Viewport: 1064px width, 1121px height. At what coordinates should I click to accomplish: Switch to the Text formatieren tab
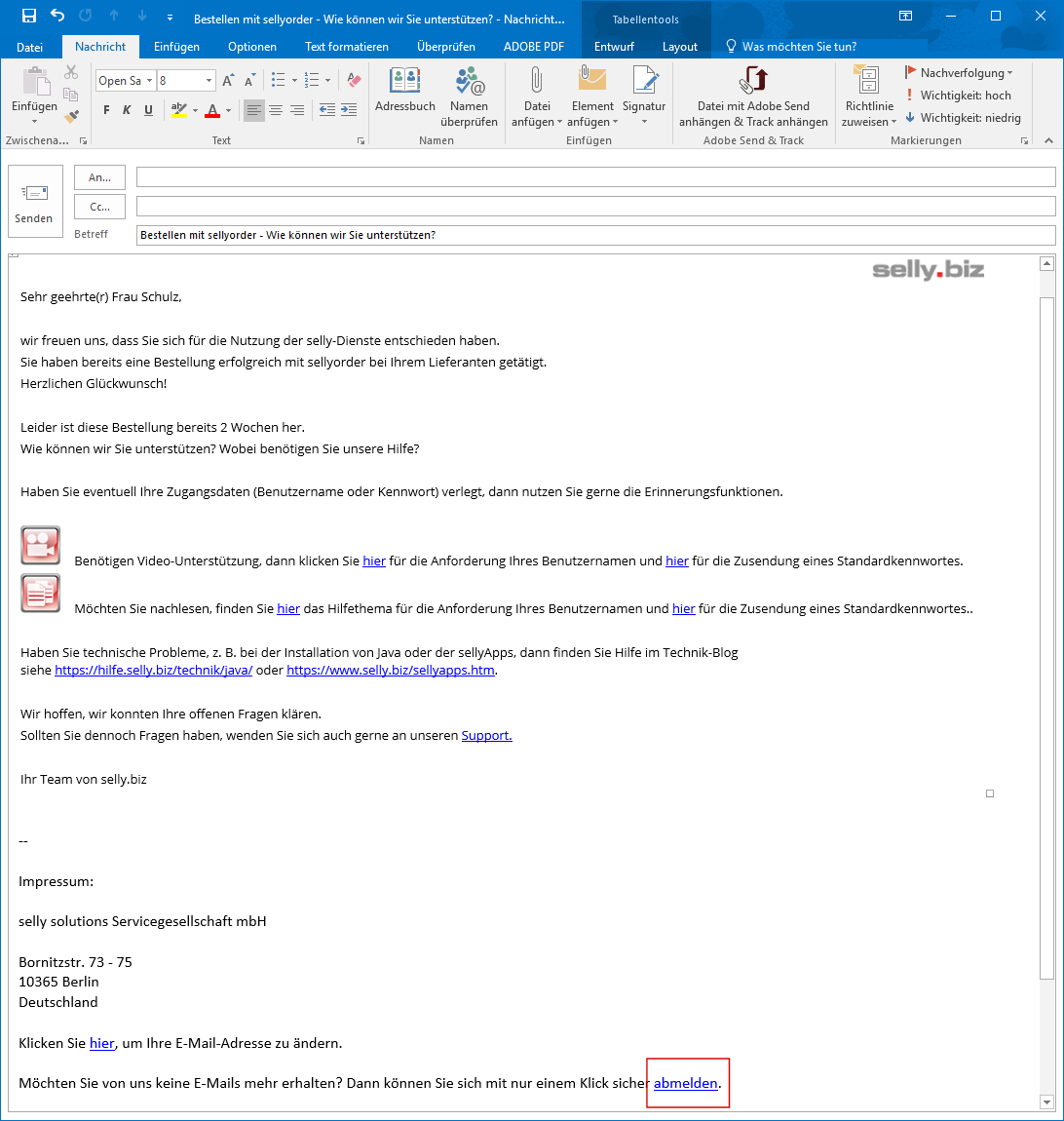click(347, 47)
